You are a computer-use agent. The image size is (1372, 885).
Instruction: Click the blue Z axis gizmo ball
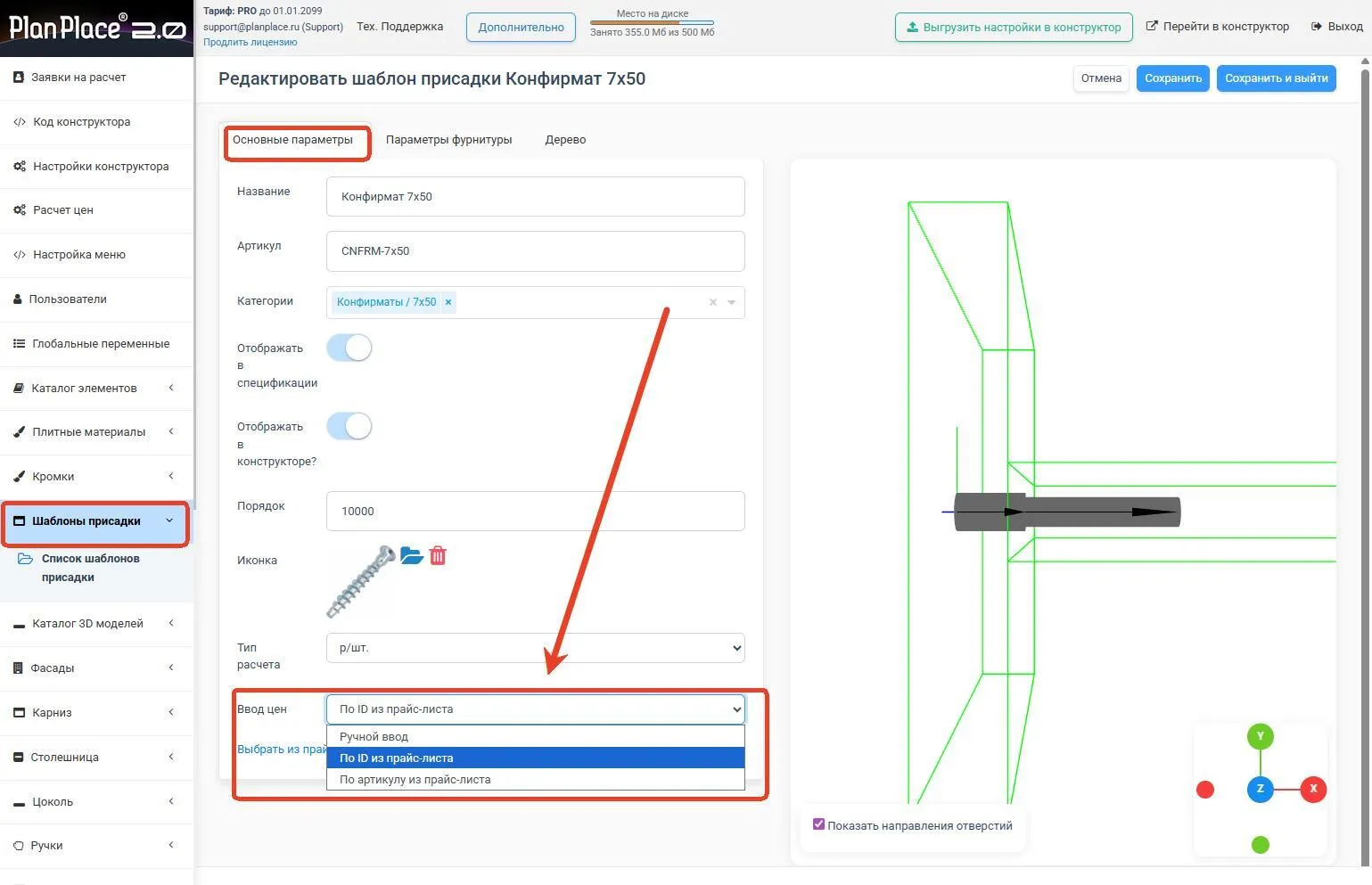[x=1260, y=789]
